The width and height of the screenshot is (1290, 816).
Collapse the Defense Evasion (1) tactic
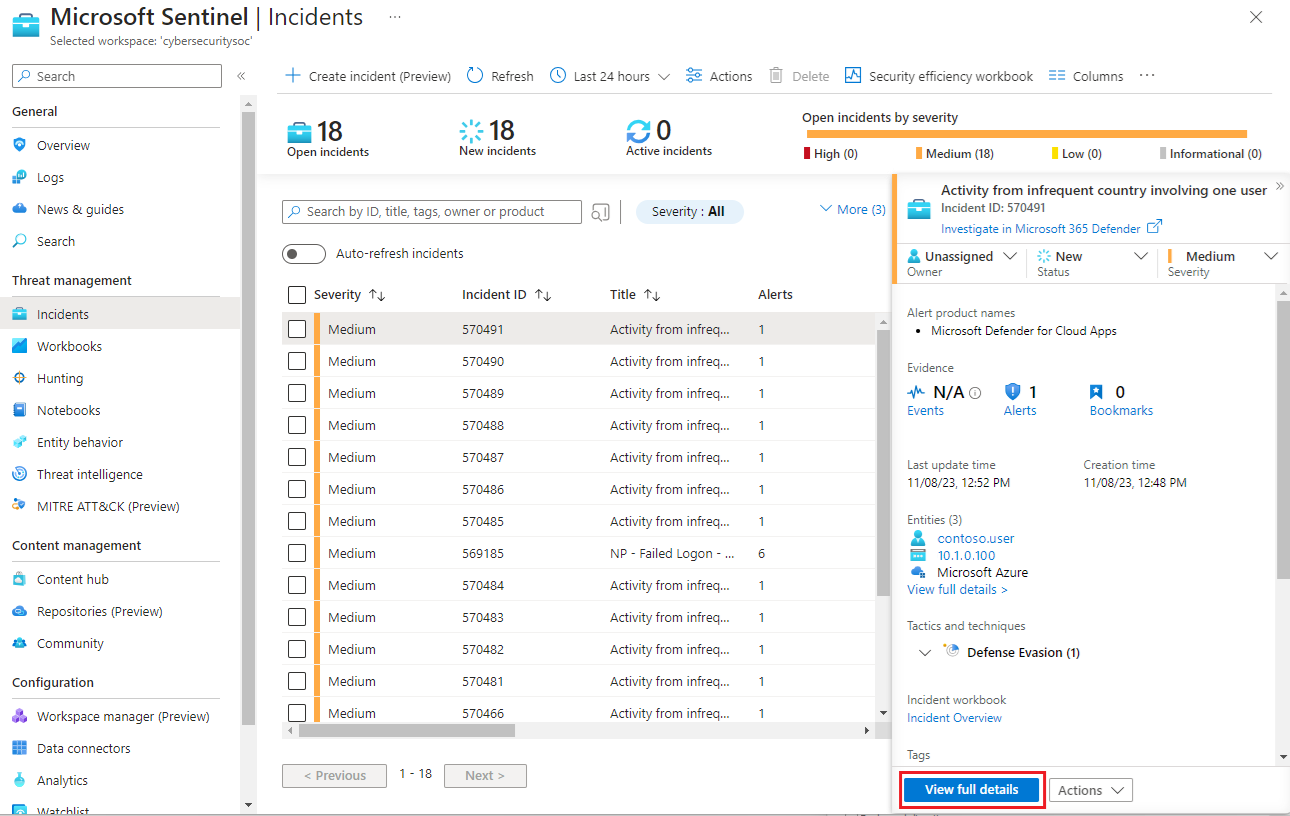click(925, 652)
